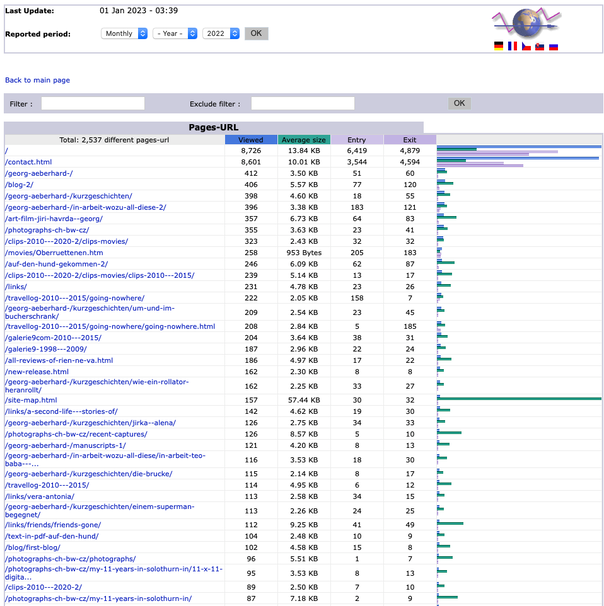Viewport: 604px width, 606px height.
Task: Click the French flag icon
Action: [512, 46]
